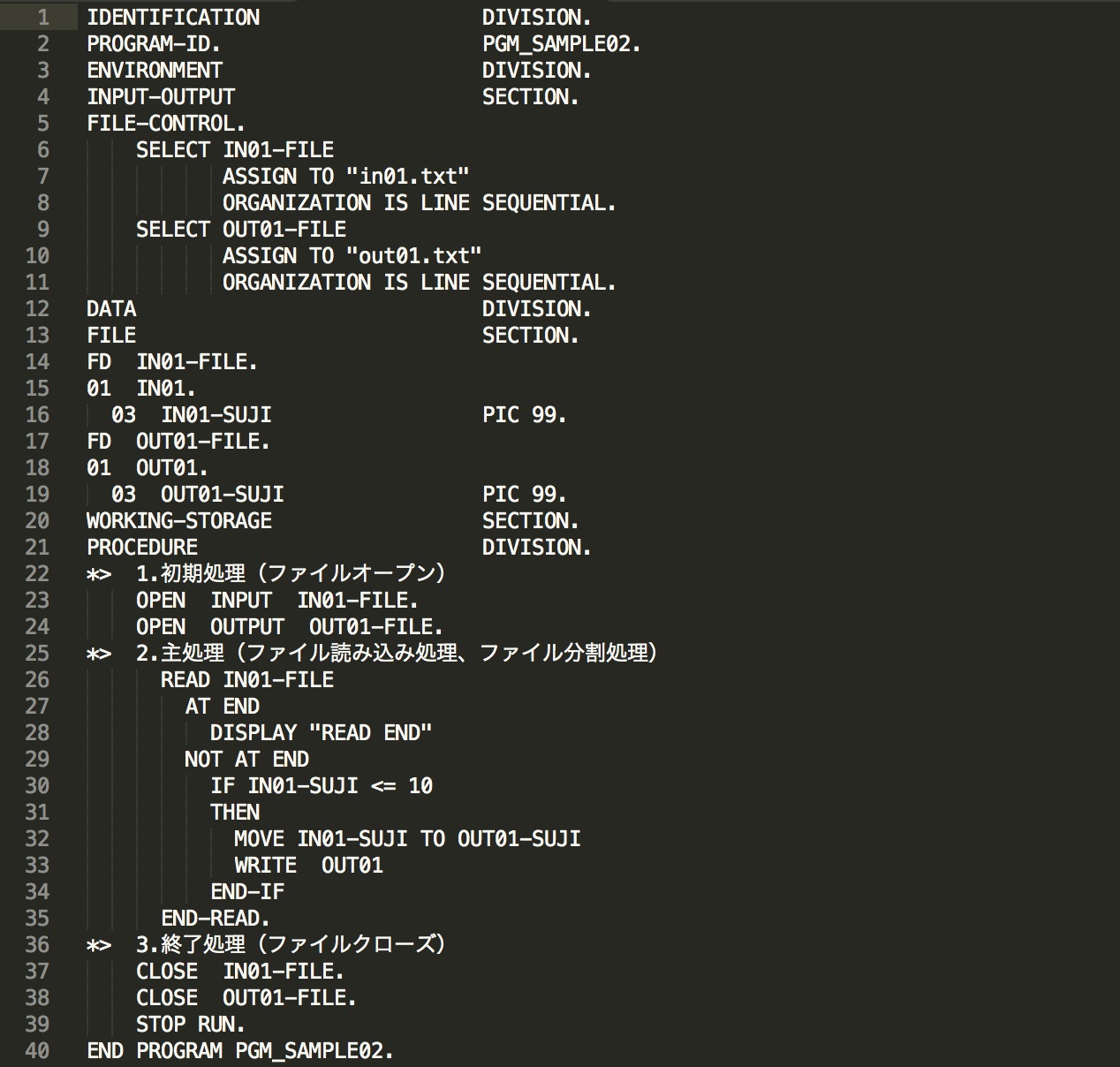Click the IF IN01-SUJI <= 10 condition
The width and height of the screenshot is (1120, 1067).
tap(322, 786)
